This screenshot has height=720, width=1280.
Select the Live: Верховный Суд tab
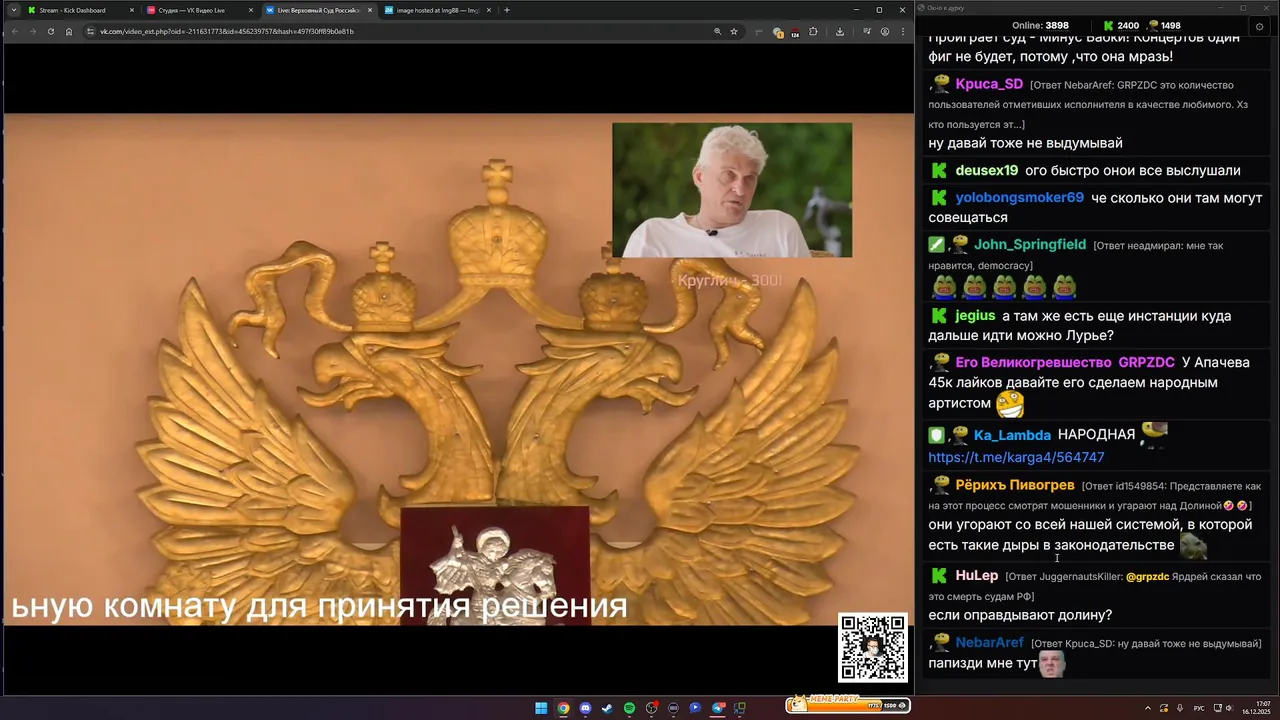click(x=318, y=10)
